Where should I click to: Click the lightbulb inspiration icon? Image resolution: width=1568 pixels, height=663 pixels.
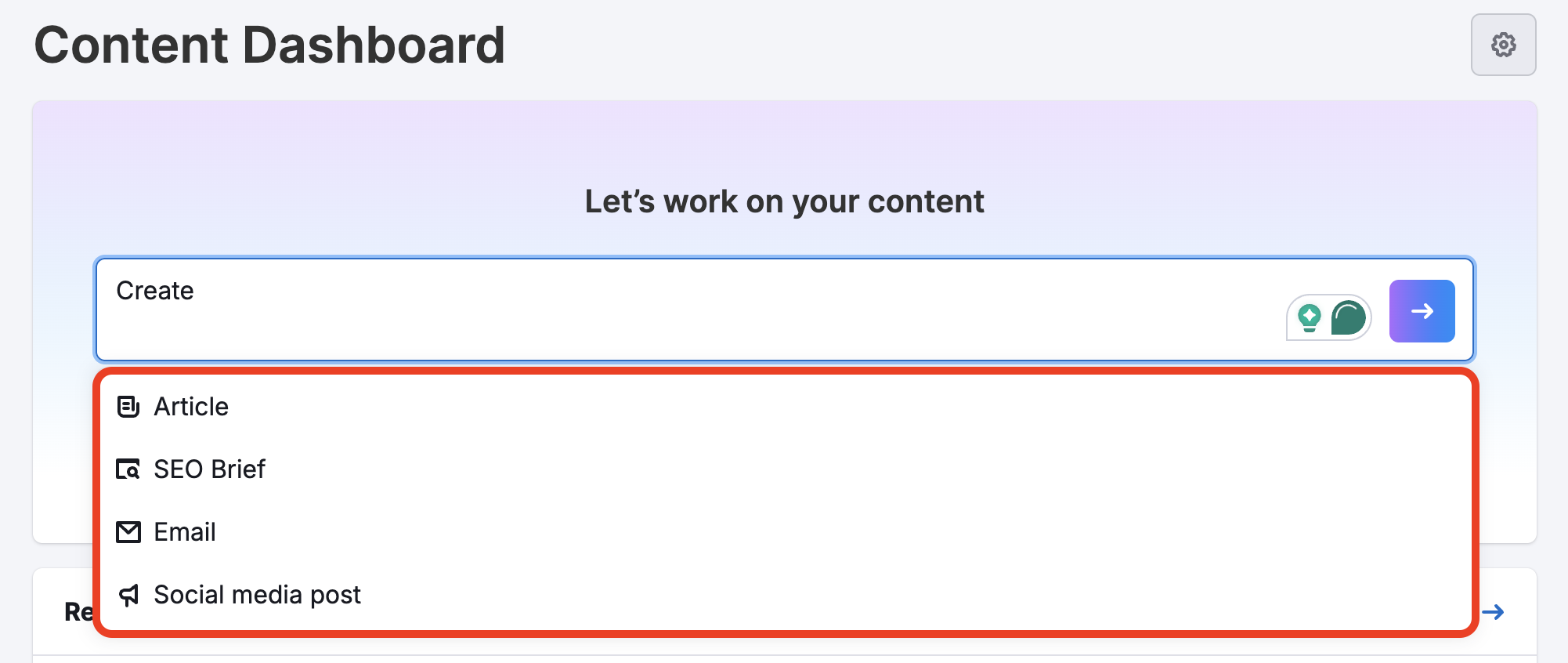tap(1309, 317)
